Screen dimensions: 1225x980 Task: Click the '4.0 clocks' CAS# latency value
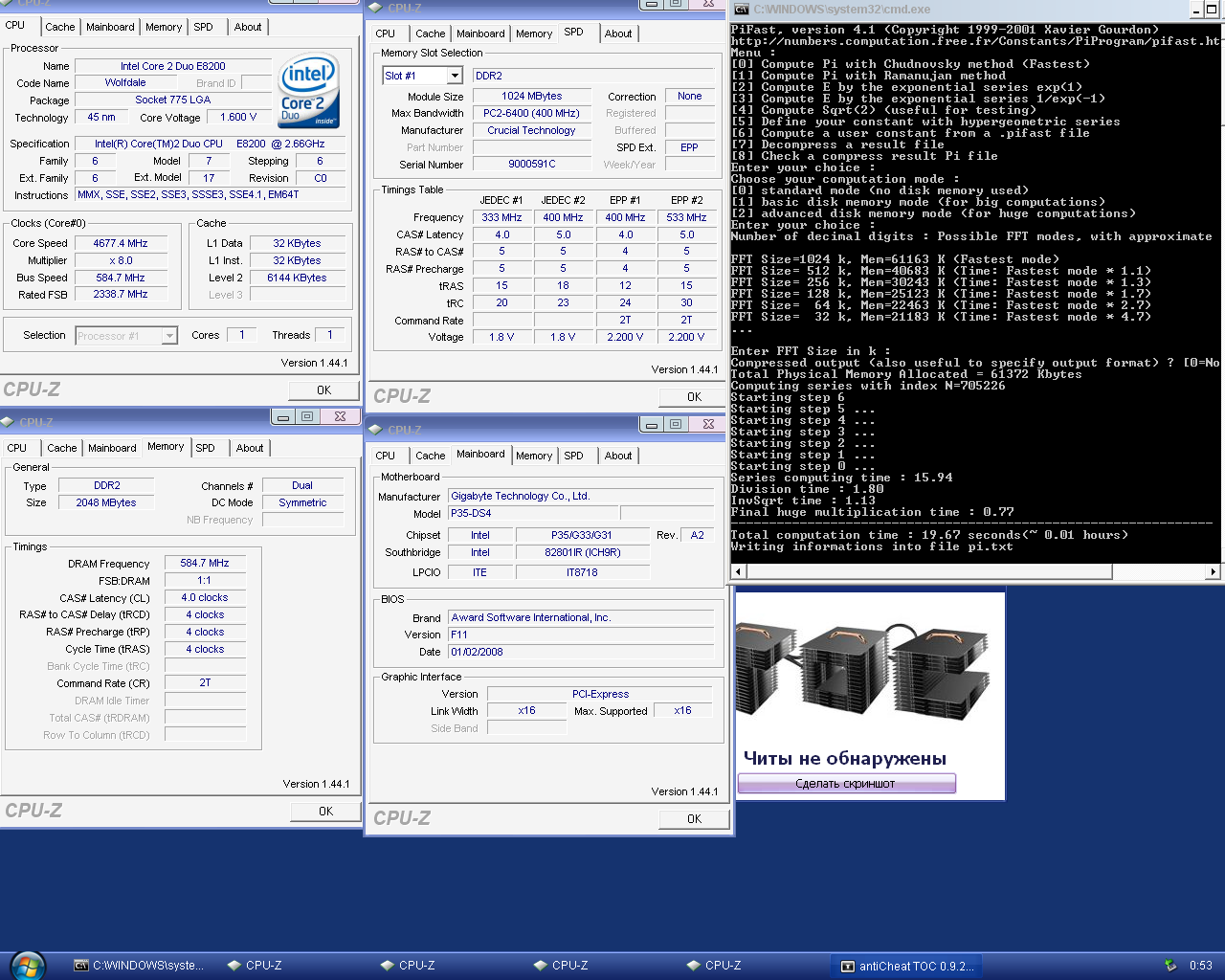[x=205, y=598]
